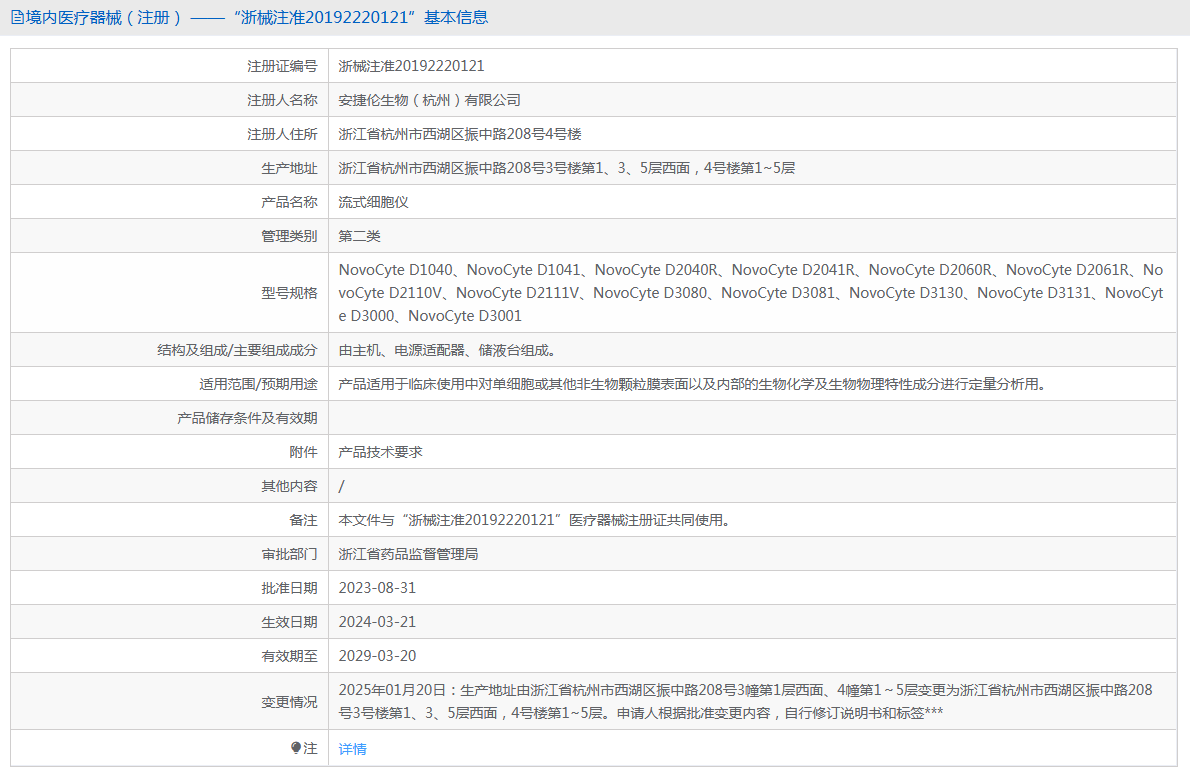Click the document icon before the page title
This screenshot has width=1190, height=774.
pyautogui.click(x=17, y=17)
